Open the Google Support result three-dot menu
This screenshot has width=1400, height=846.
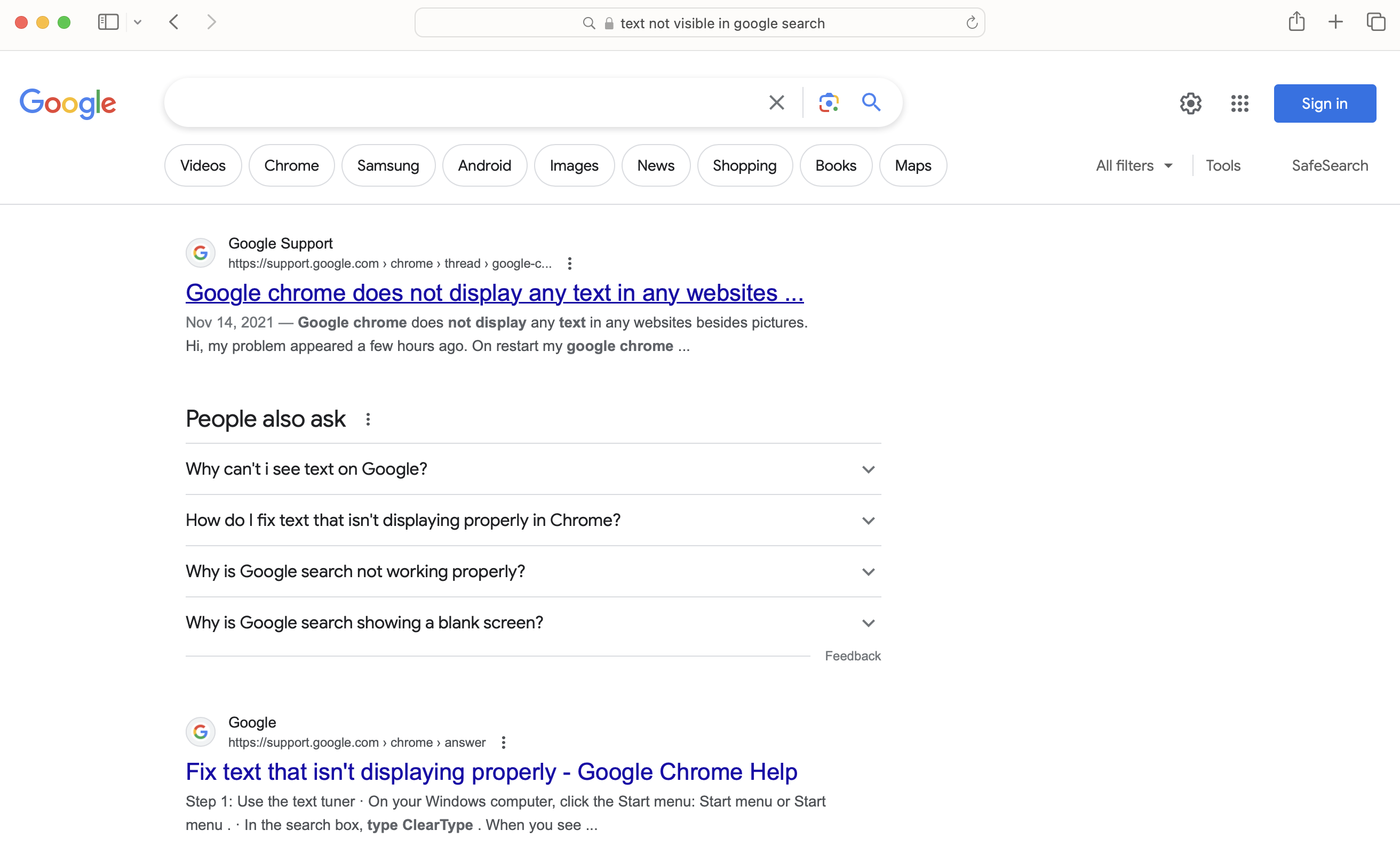(569, 264)
